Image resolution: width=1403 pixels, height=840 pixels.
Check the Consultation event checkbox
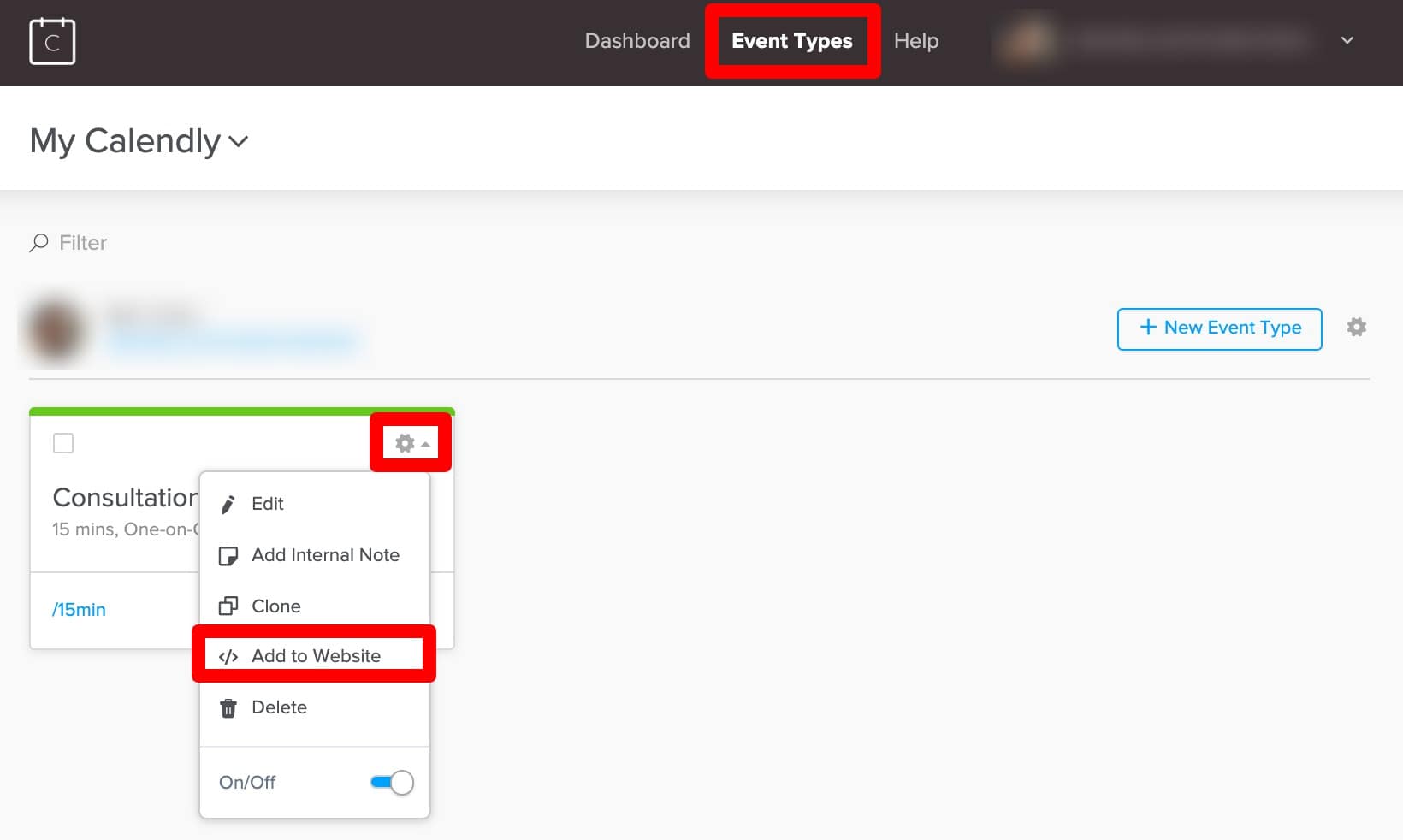(63, 443)
